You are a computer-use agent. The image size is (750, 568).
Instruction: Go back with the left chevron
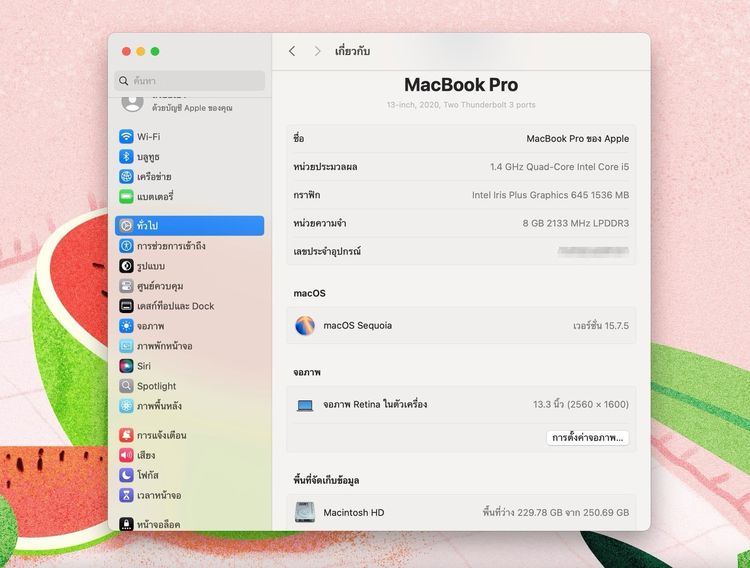coord(292,51)
